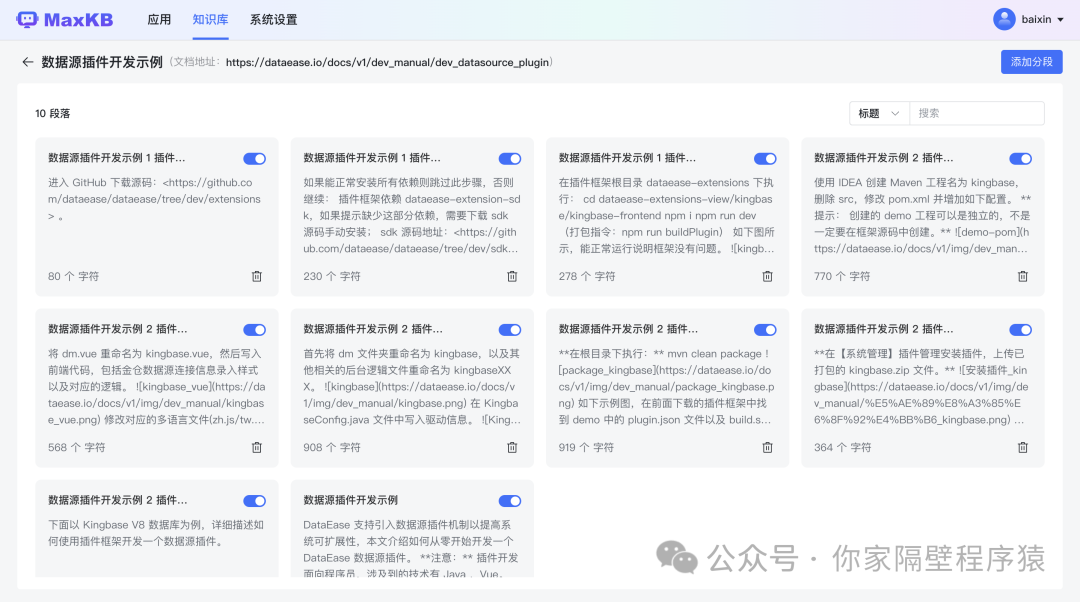The width and height of the screenshot is (1080, 602).
Task: Click the trash icon on the 364-character segment
Action: pyautogui.click(x=1022, y=447)
